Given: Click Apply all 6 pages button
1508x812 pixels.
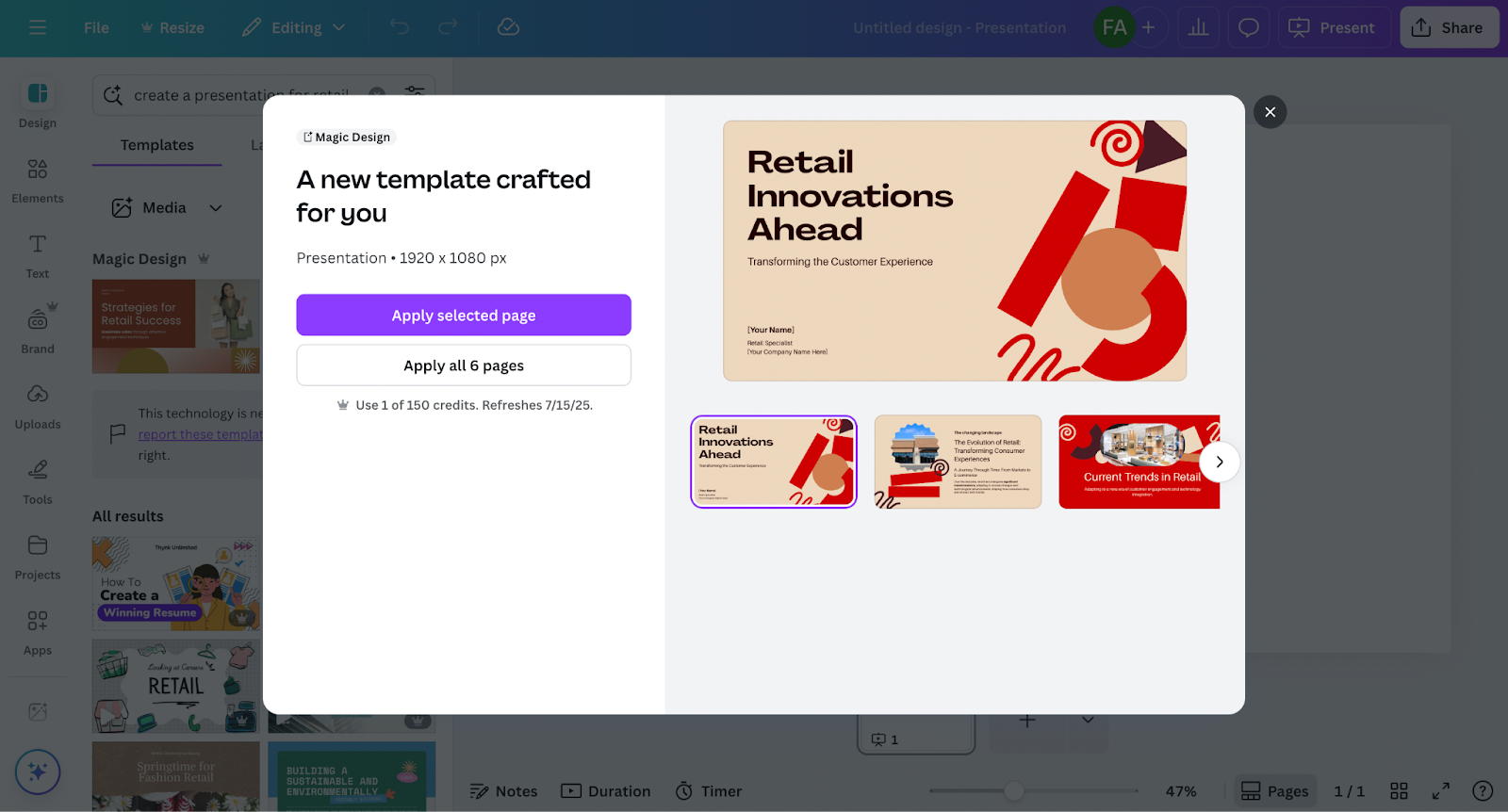Looking at the screenshot, I should (463, 365).
